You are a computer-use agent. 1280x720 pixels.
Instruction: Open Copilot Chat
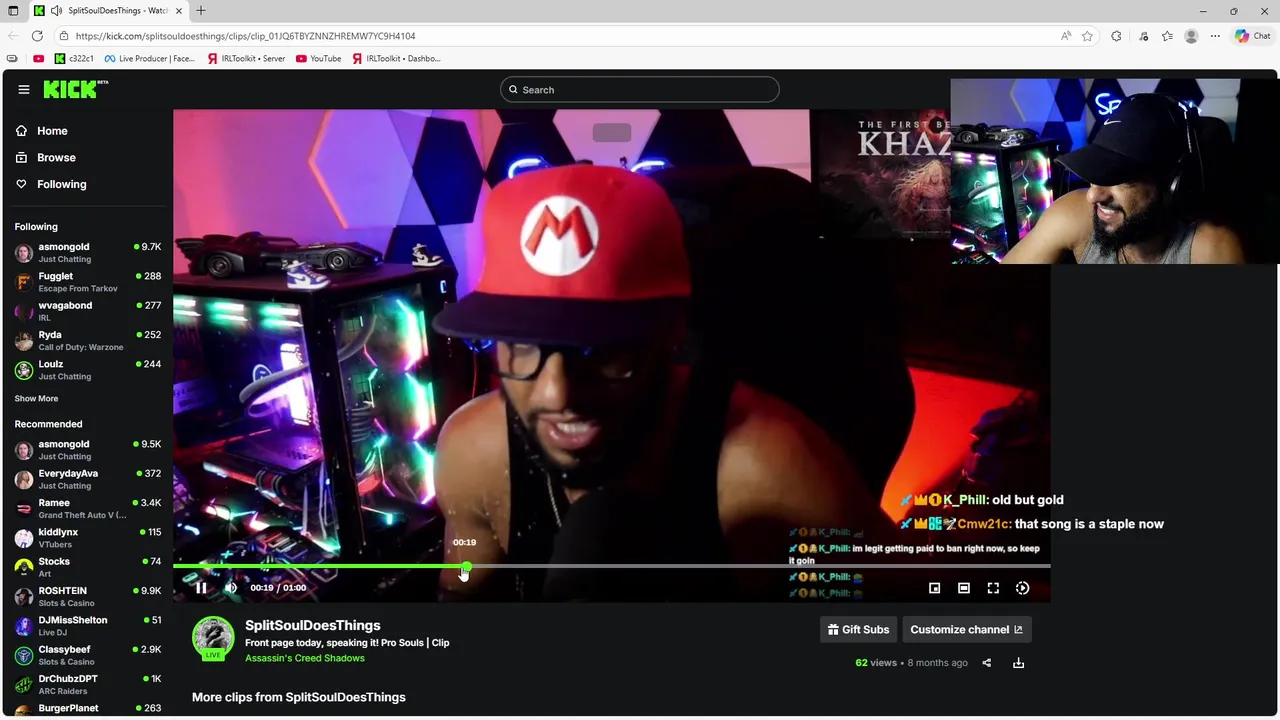[1252, 36]
